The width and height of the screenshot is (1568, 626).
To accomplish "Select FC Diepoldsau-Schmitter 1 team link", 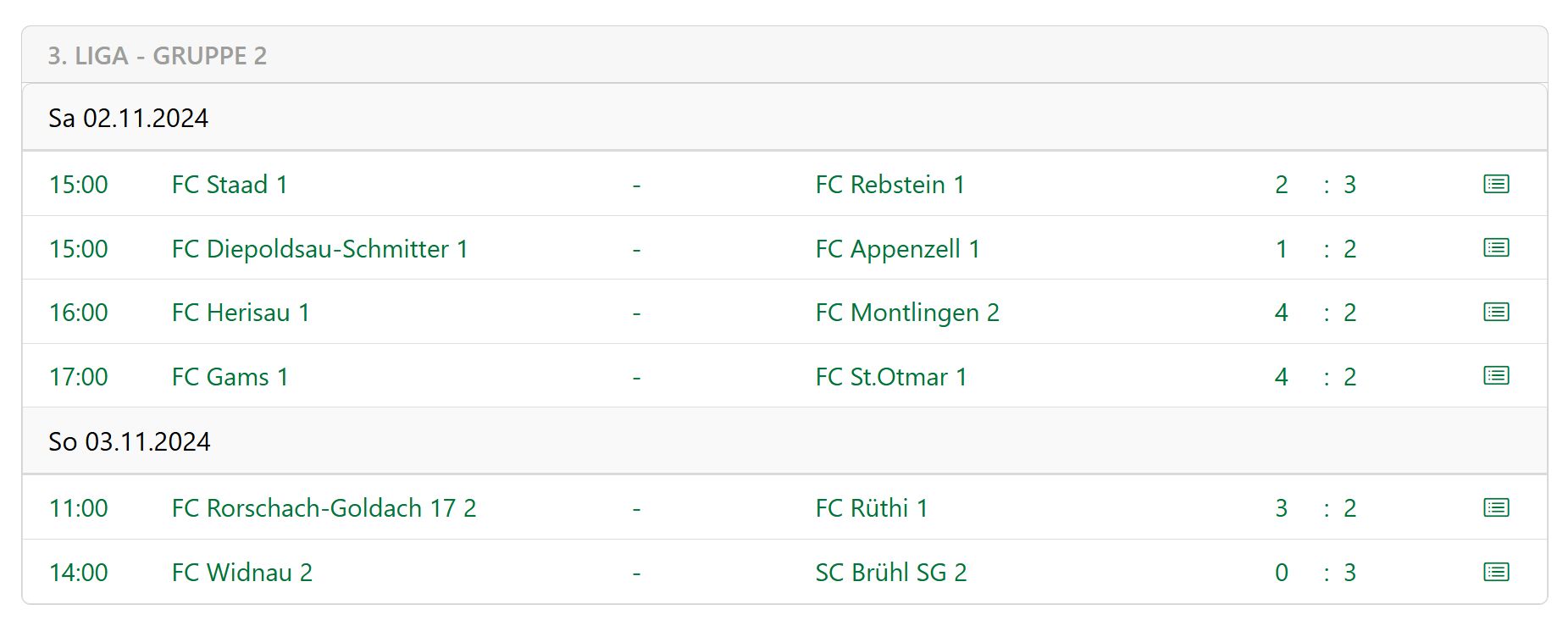I will tap(319, 249).
